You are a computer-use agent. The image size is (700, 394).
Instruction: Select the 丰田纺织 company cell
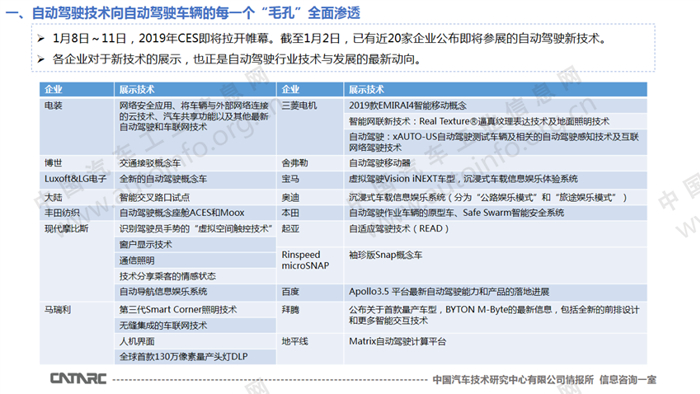point(77,213)
